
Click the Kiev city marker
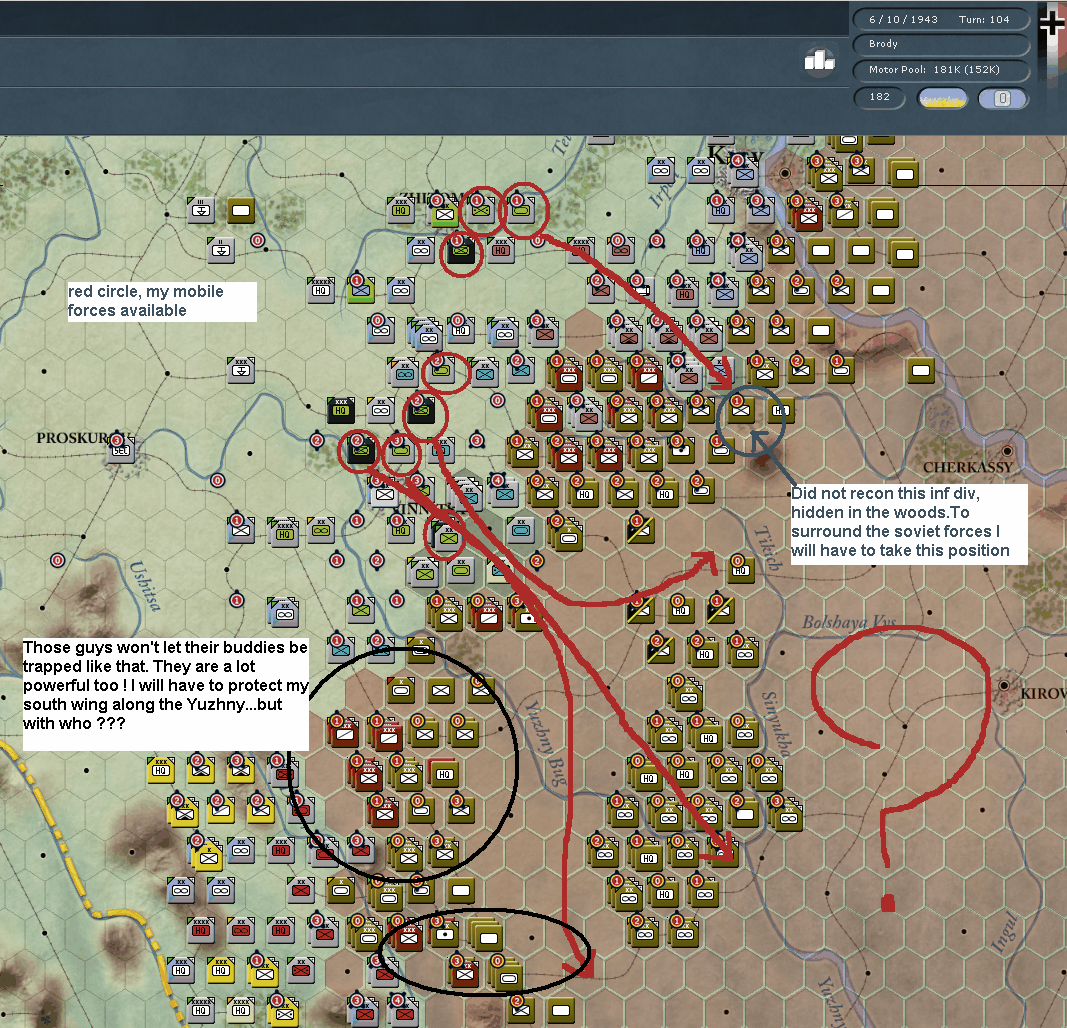(785, 173)
